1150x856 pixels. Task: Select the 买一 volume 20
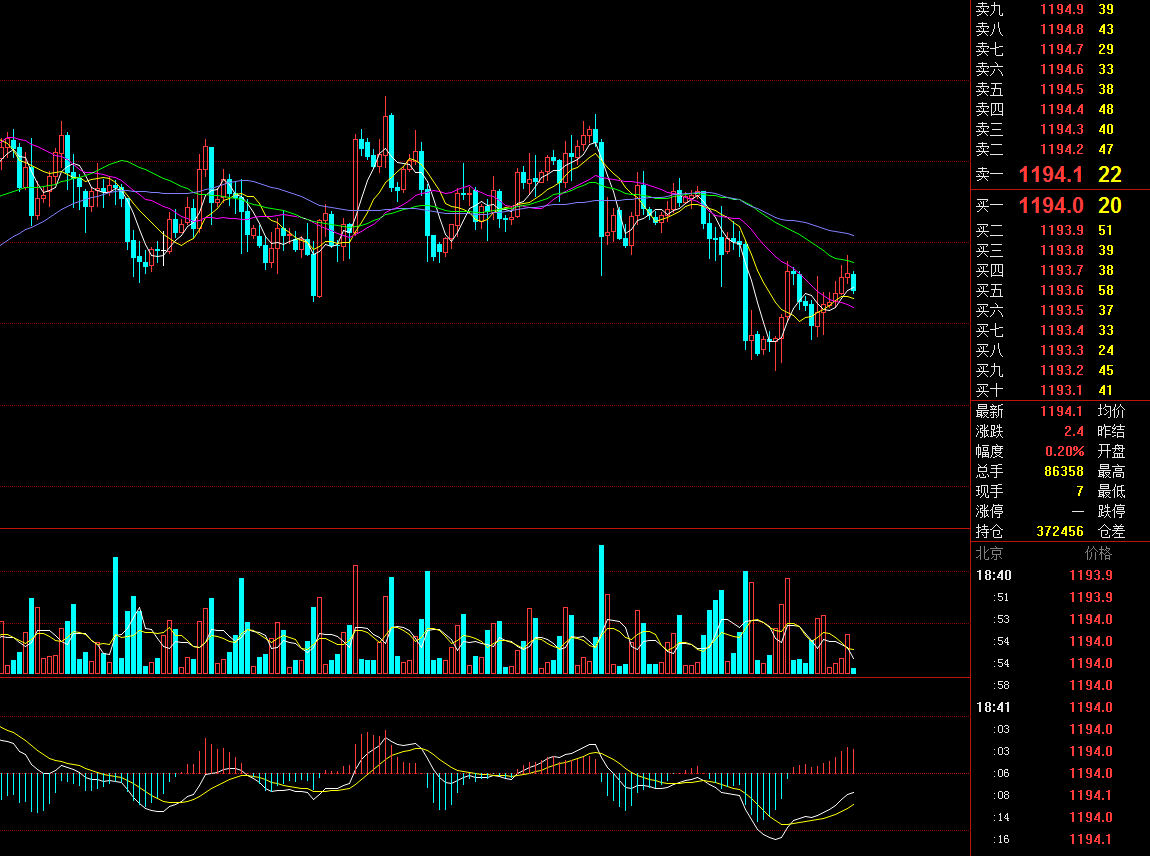click(1110, 205)
